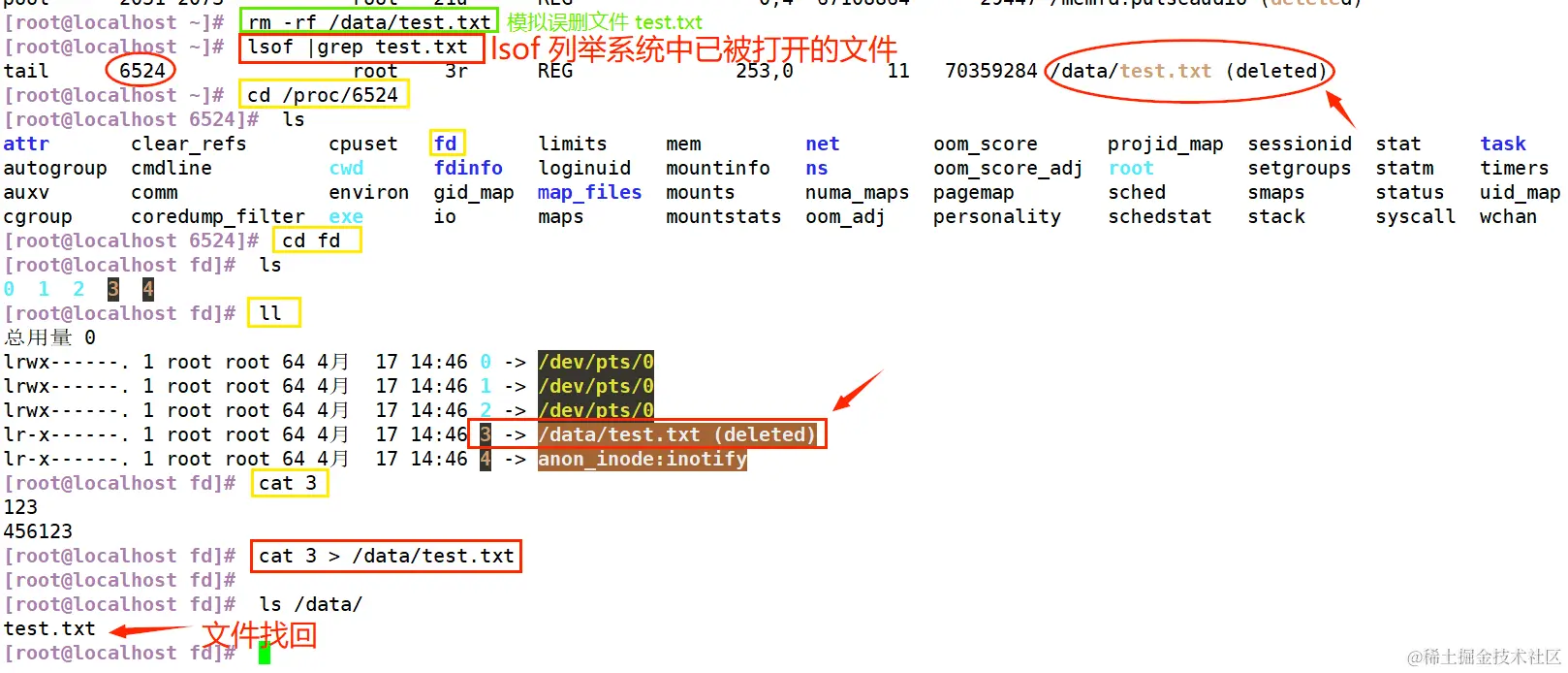This screenshot has height=673, width=1568.
Task: Click the 'coredump_filter' entry
Action: coord(218,216)
